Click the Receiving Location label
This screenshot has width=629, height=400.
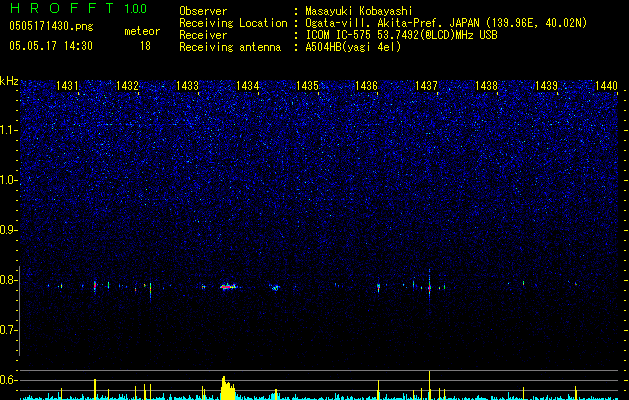coord(233,23)
